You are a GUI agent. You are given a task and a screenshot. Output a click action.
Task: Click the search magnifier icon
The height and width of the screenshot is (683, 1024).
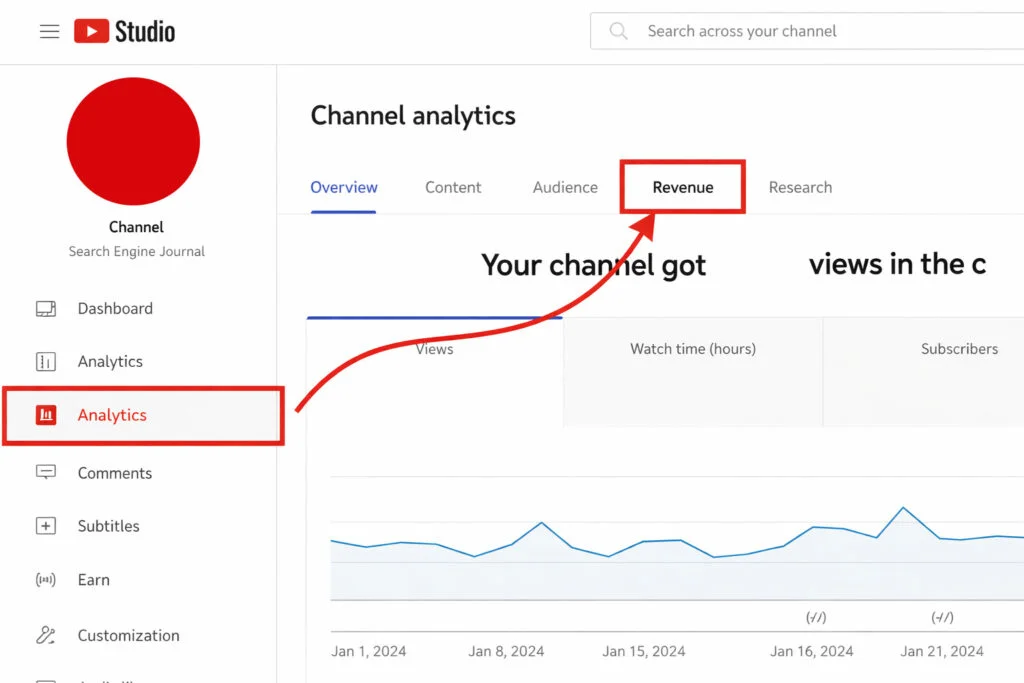619,32
